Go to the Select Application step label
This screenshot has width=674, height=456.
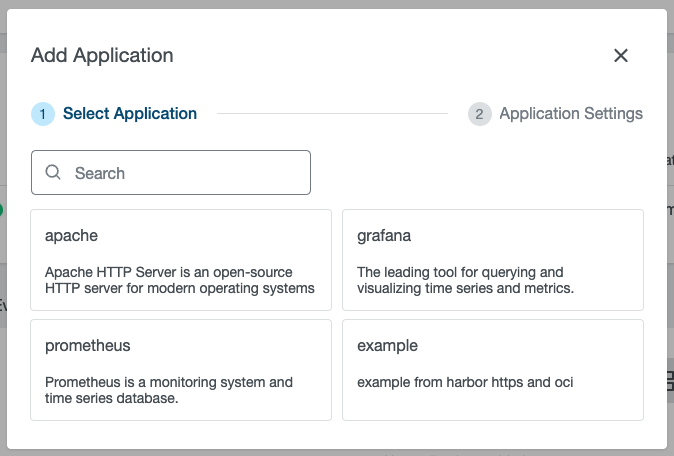[130, 114]
